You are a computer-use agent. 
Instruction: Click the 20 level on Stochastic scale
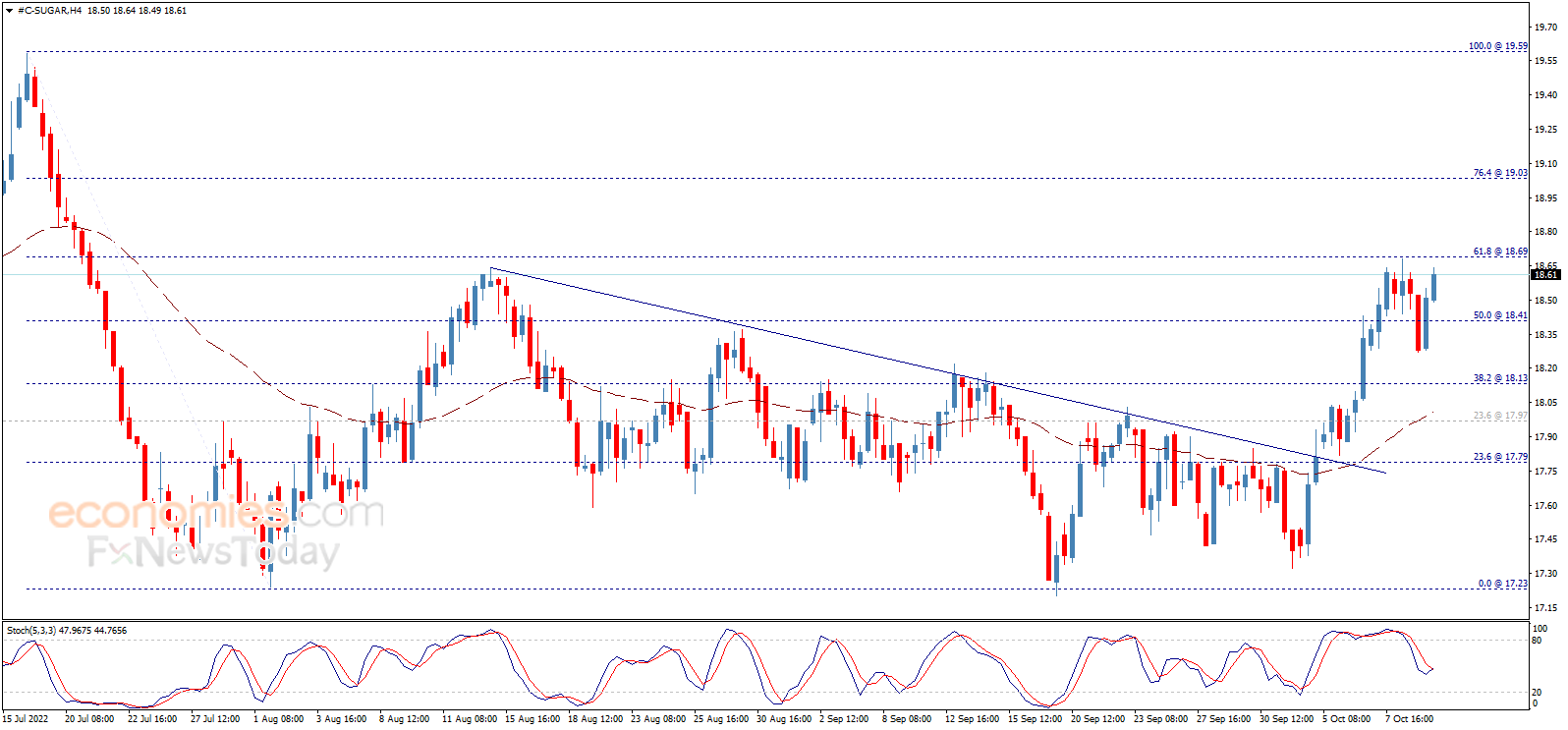pos(1539,693)
